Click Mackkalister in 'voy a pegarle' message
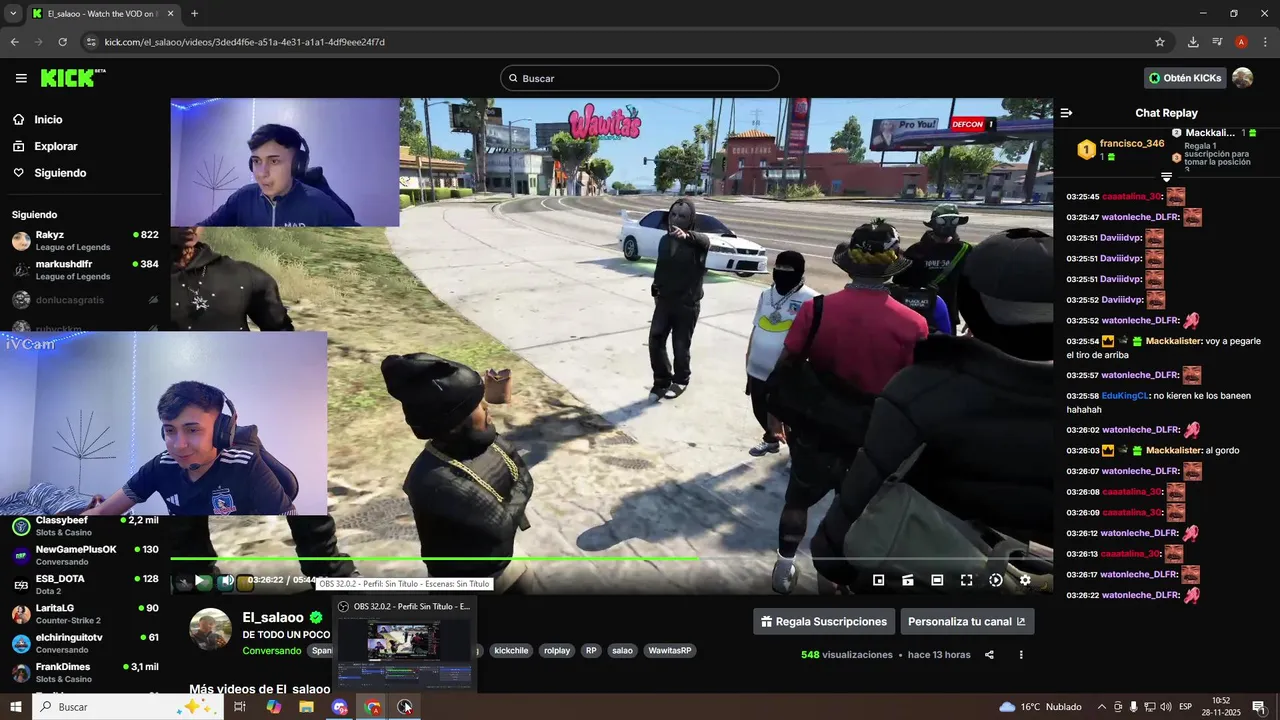Screen dimensions: 1280x720 pos(1173,341)
